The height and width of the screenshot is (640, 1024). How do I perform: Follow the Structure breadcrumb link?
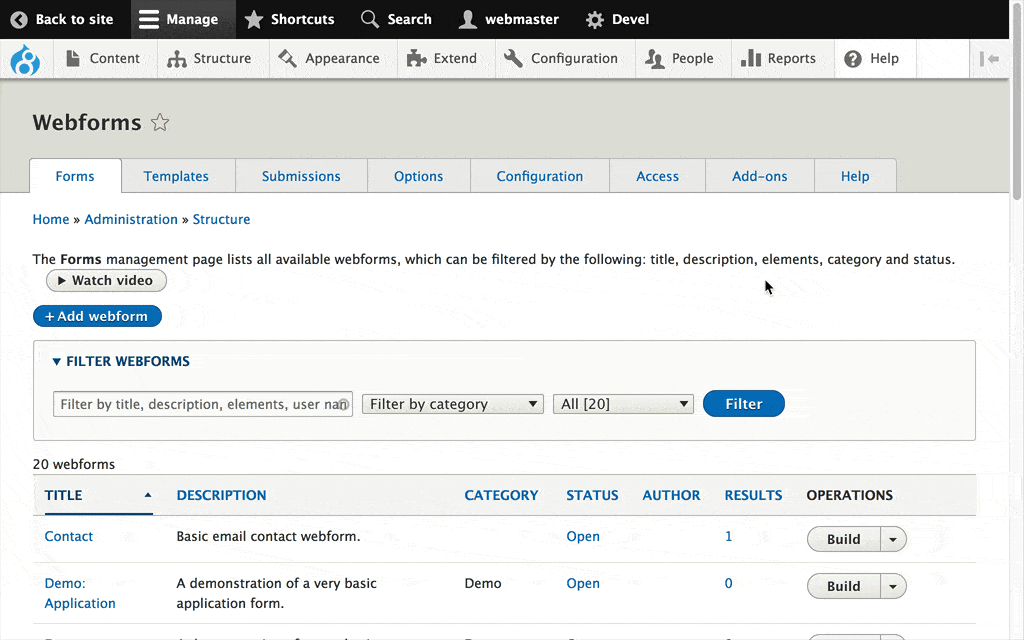(221, 219)
